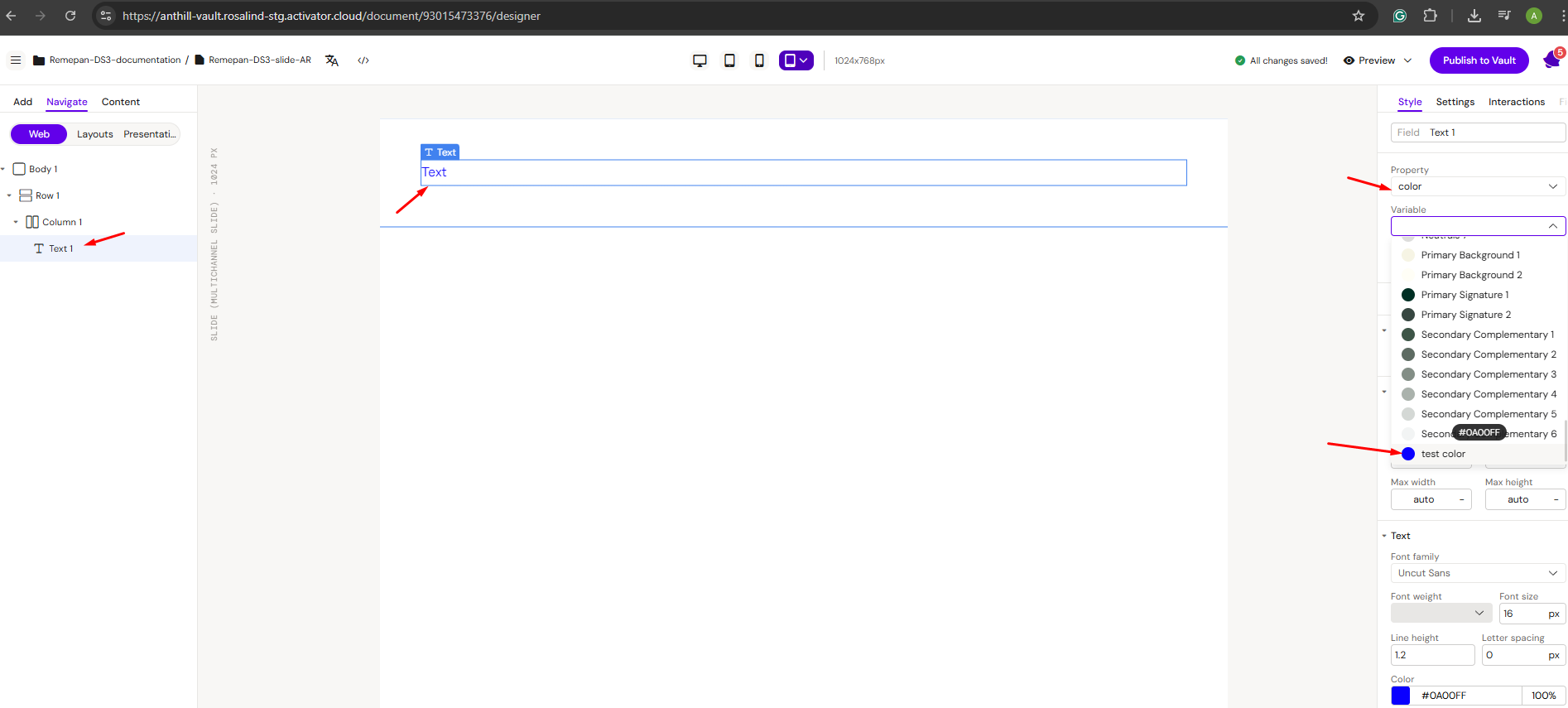The image size is (1568, 708).
Task: Choose the test color variable swatch
Action: click(x=1408, y=454)
